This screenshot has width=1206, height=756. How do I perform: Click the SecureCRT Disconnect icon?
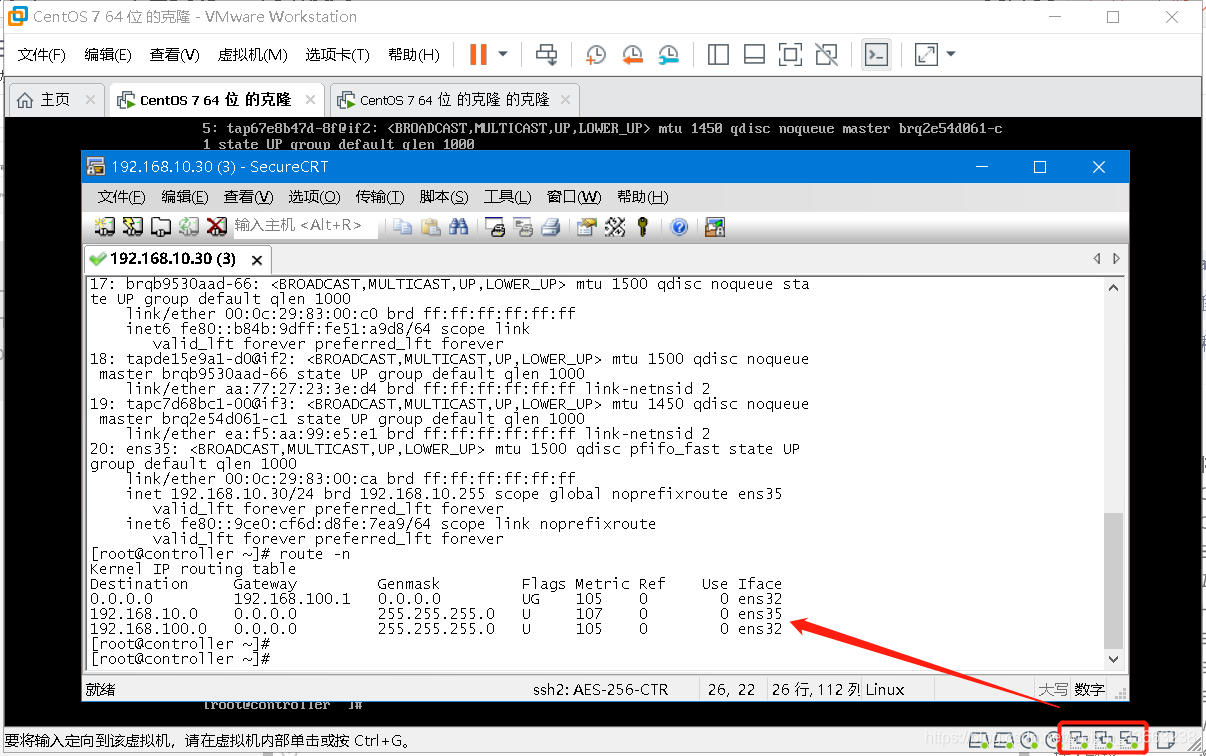click(x=217, y=227)
